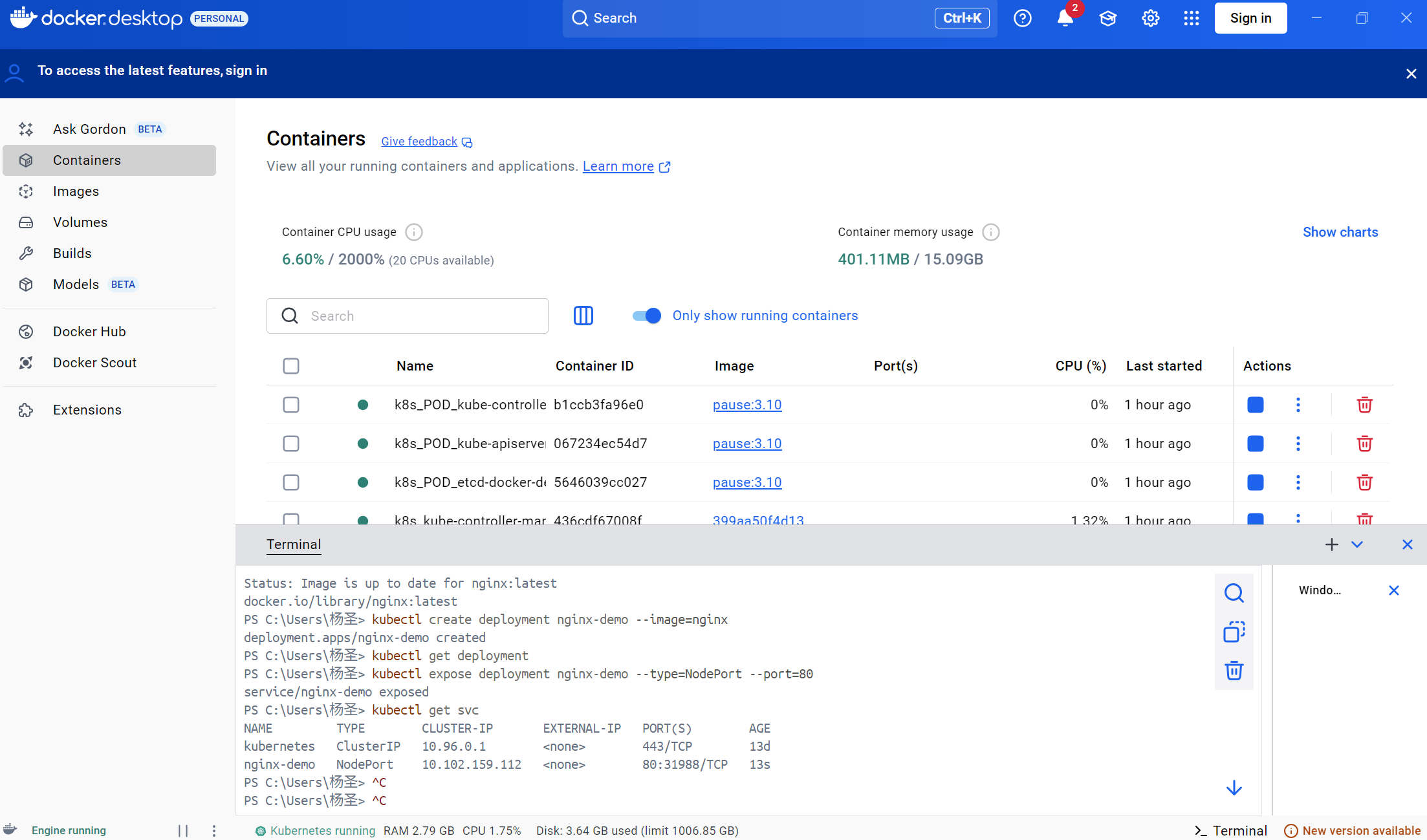Check the k8s_POD_kube-apiserver row checkbox

(291, 444)
